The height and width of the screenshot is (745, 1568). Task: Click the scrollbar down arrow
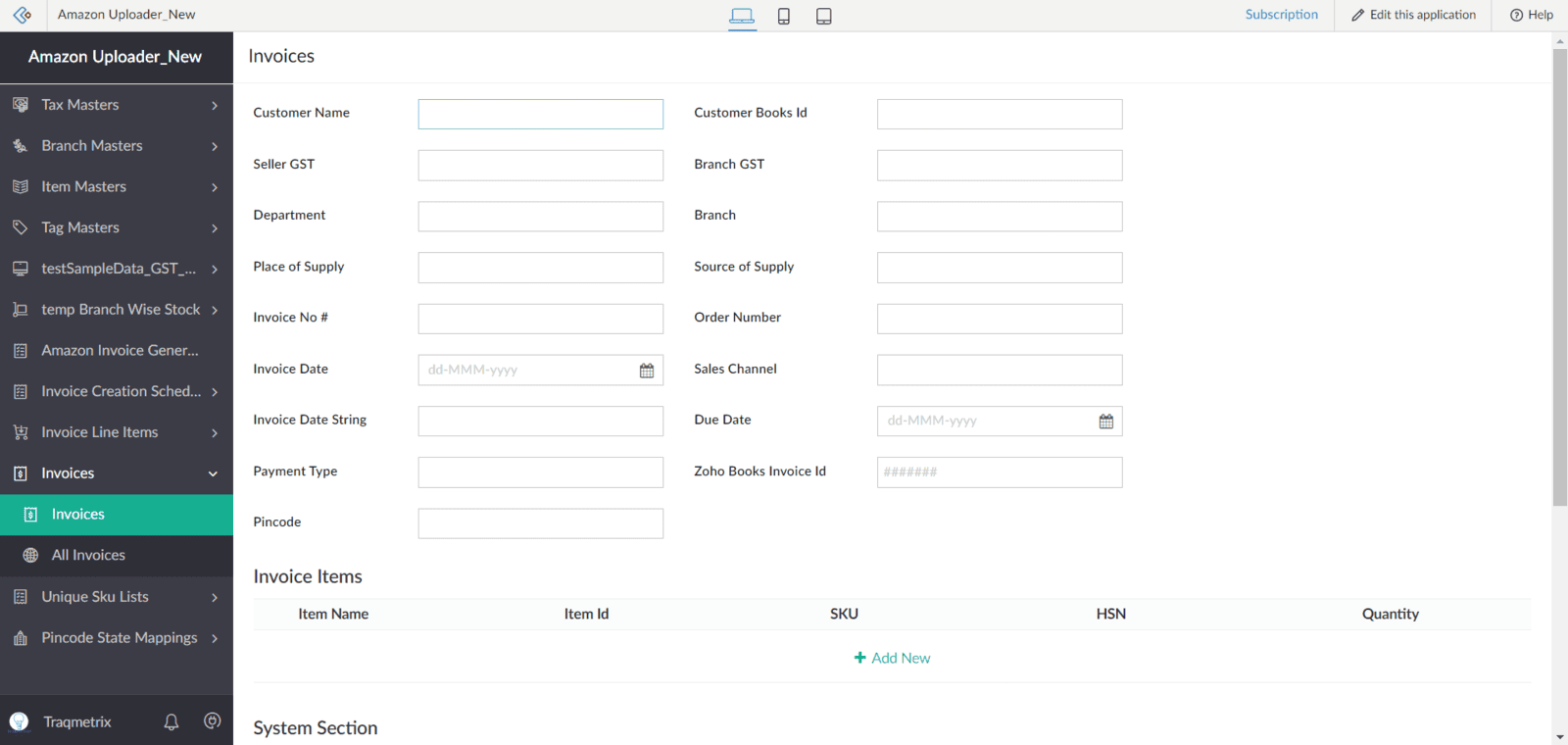[1560, 736]
